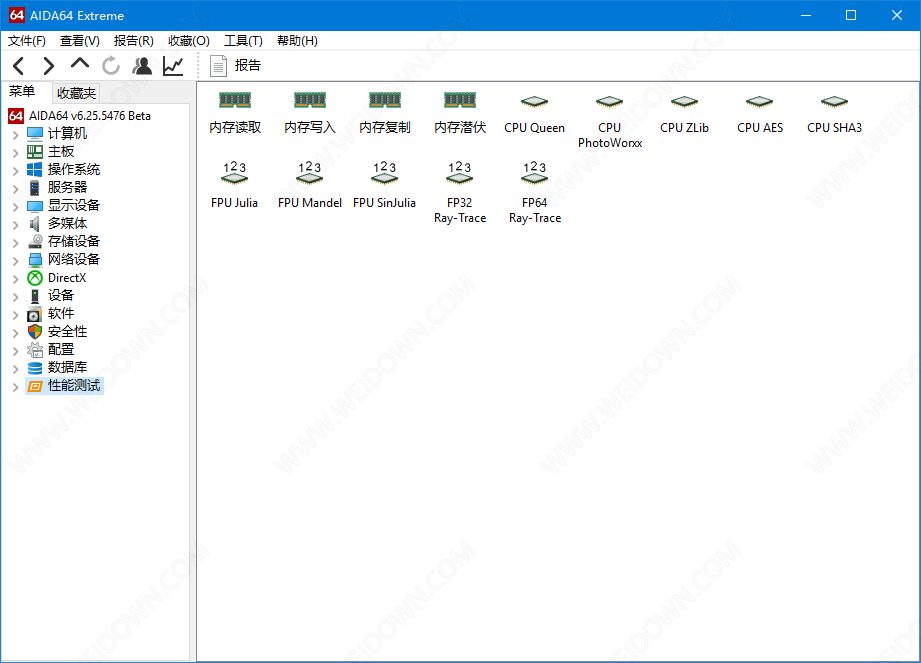
Task: Open the CPU PhotoWorxx benchmark
Action: [x=610, y=122]
